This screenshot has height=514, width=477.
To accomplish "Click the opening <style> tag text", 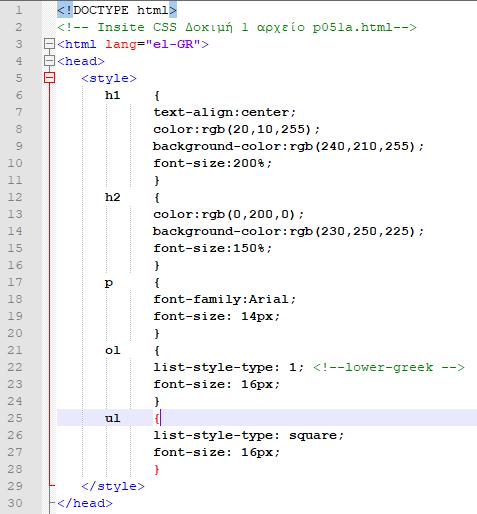I will [109, 79].
